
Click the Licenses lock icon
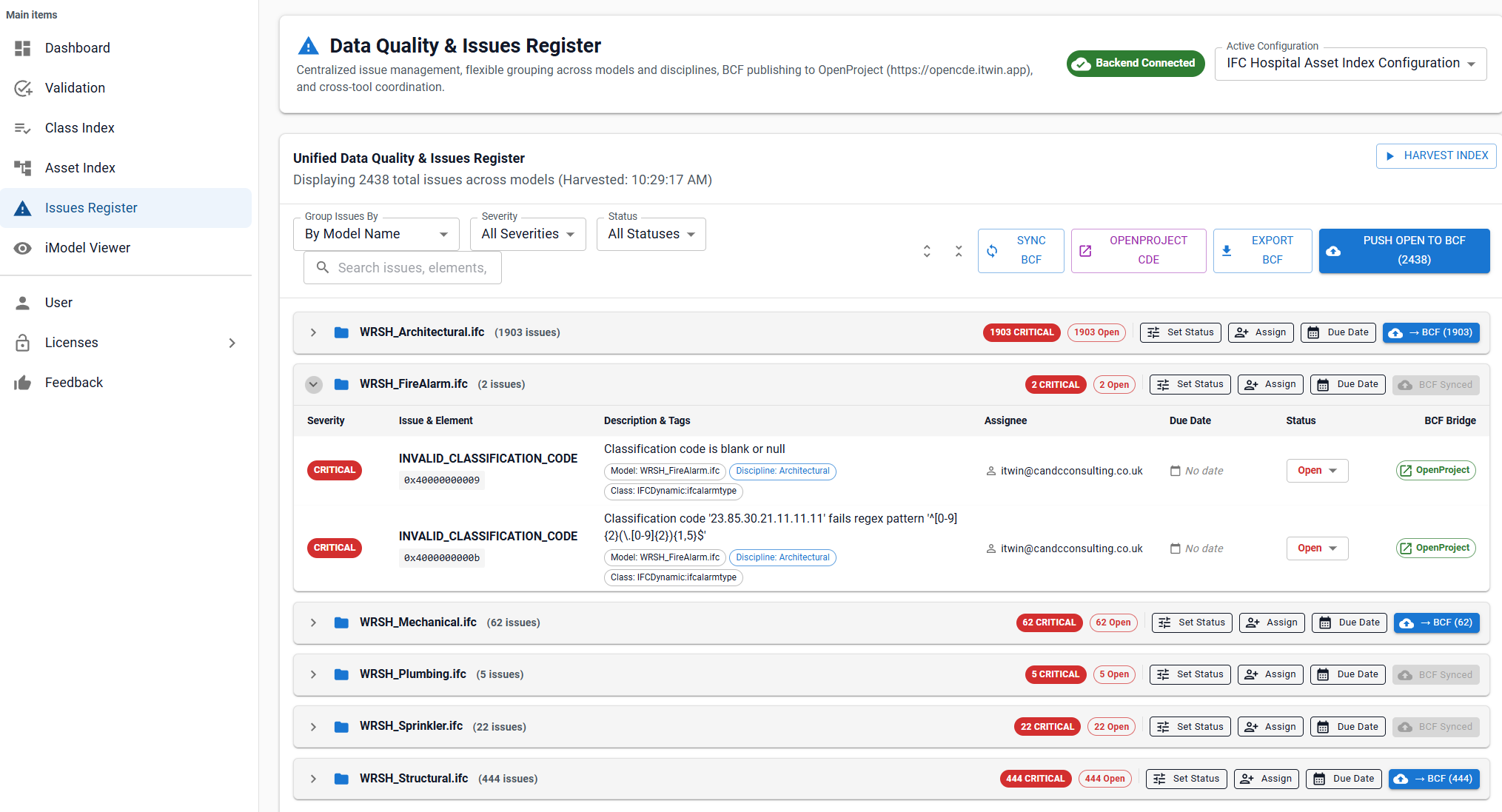point(23,343)
